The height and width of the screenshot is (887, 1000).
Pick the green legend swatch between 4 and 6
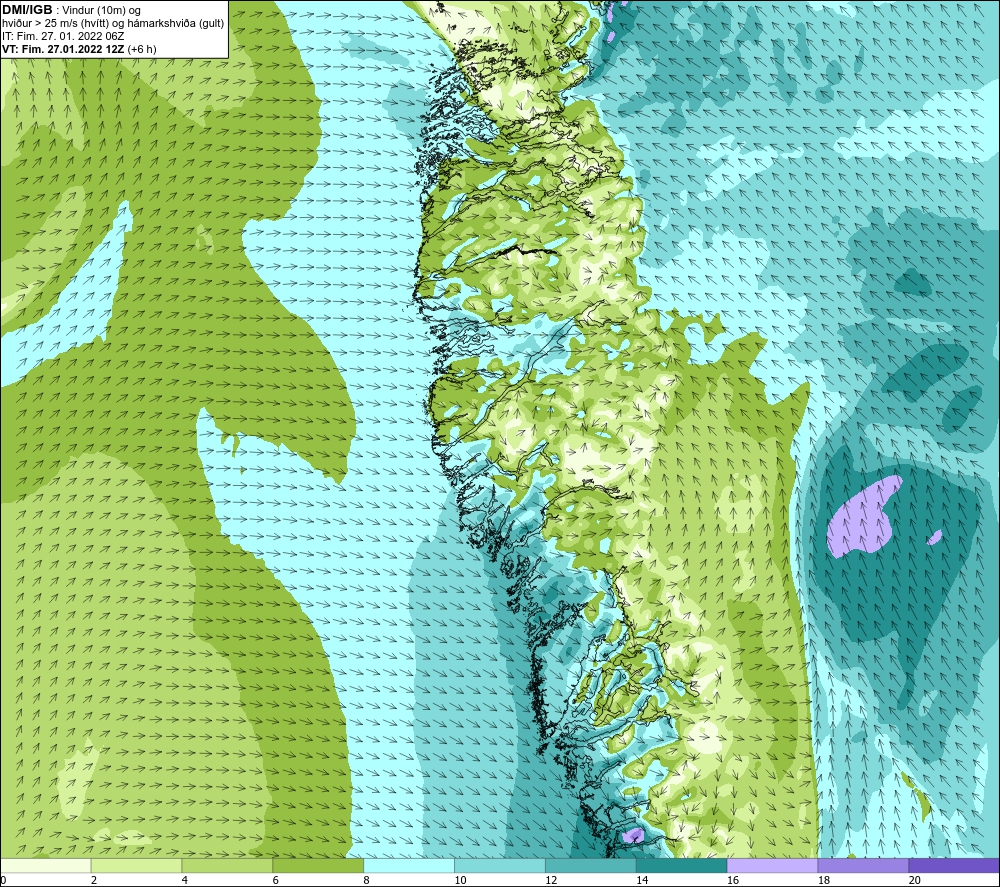227,865
